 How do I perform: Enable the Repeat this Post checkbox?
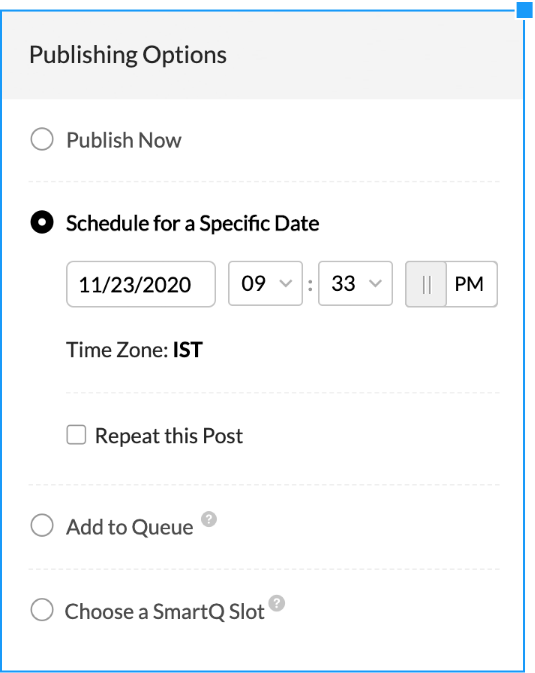(x=76, y=435)
